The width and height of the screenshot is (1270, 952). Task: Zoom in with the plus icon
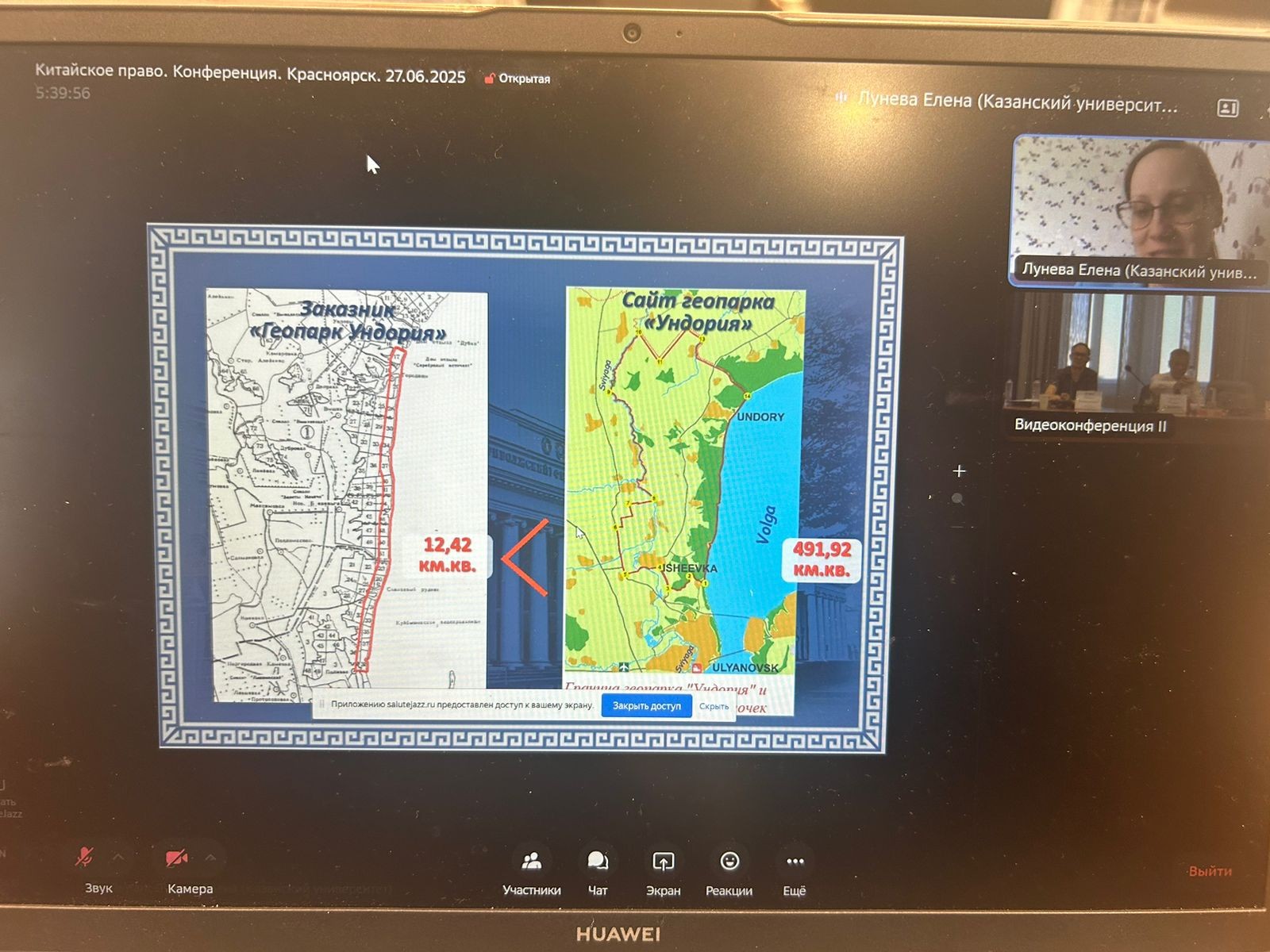click(x=959, y=471)
